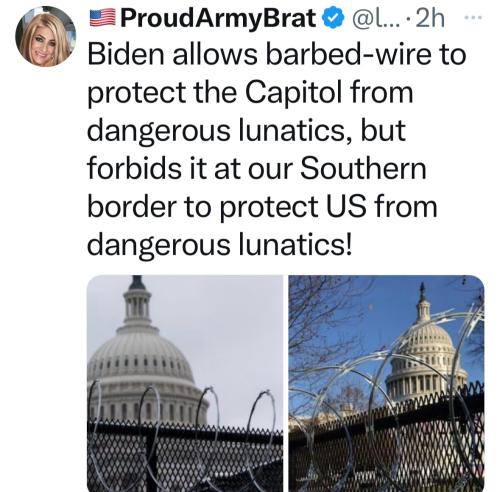
Task: Open the tweet via its 2h timestamp
Action: (431, 18)
